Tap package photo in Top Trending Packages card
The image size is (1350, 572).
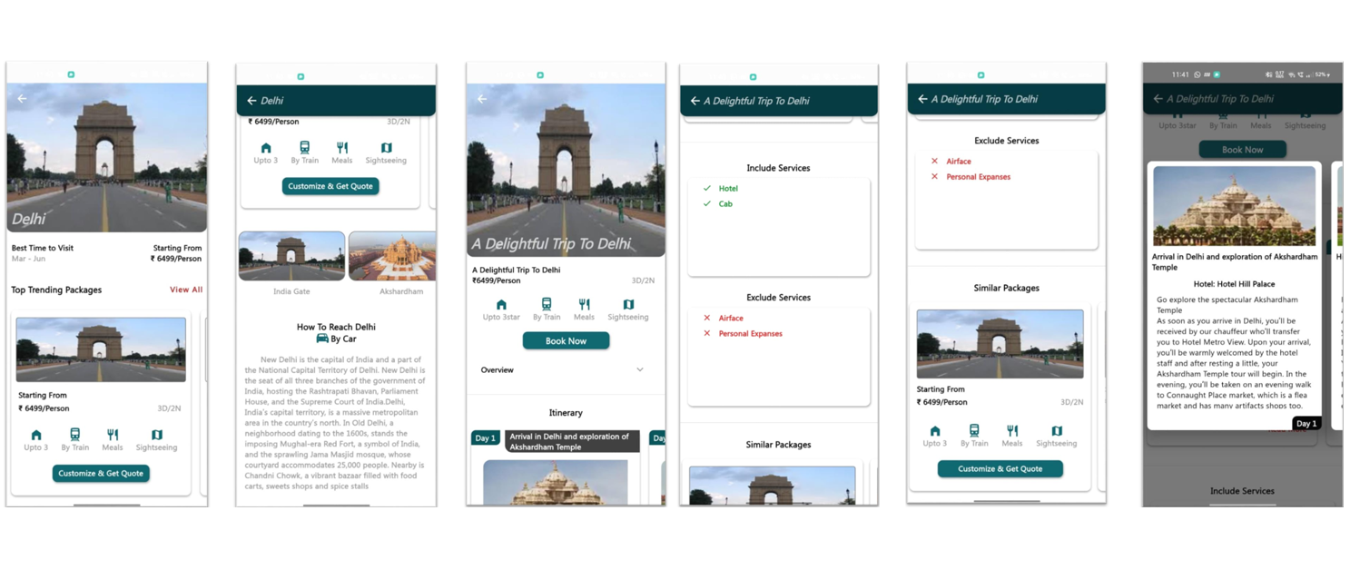tap(101, 350)
